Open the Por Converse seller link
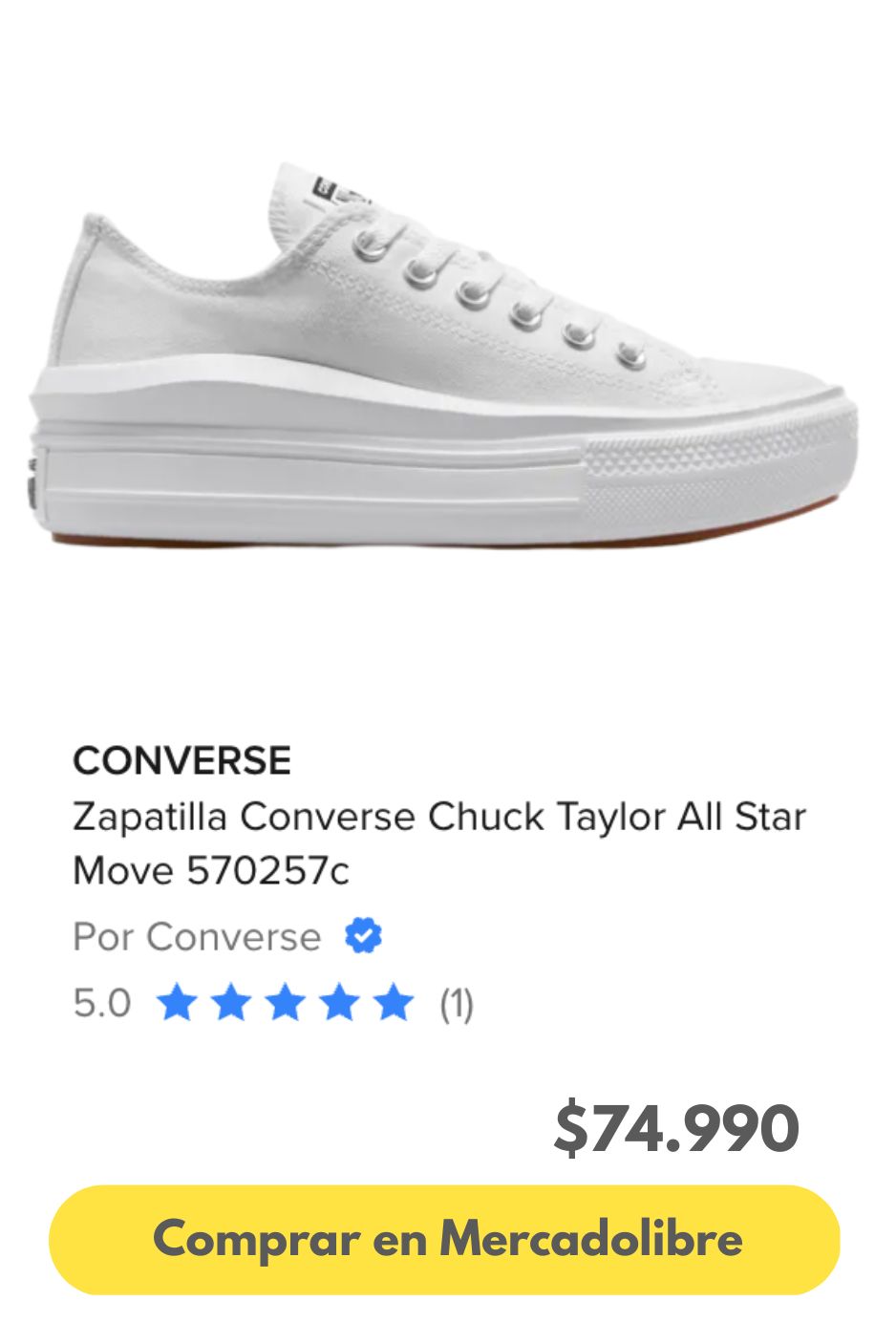 [x=197, y=937]
